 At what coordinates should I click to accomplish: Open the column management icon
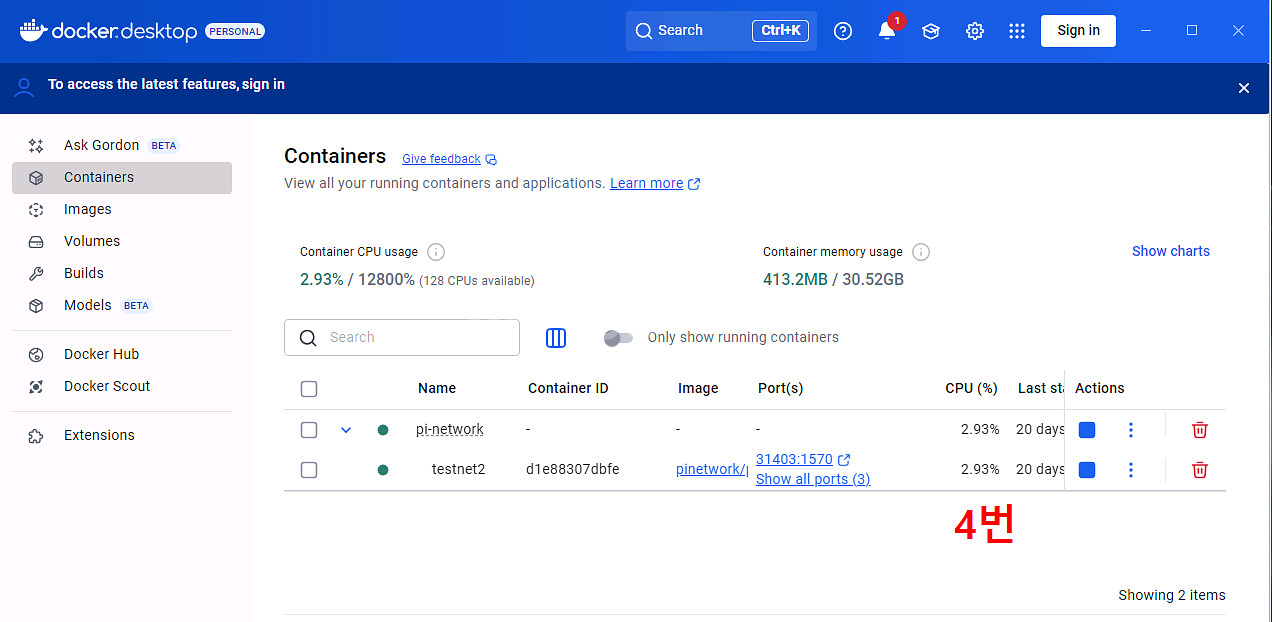556,338
